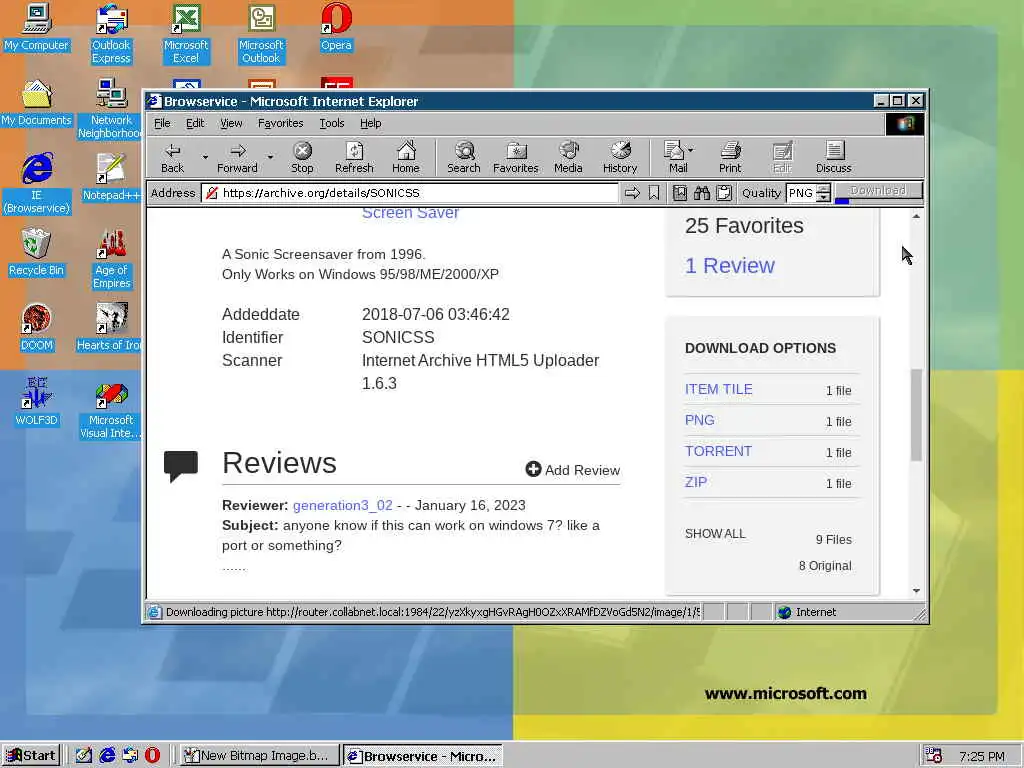Click the Forward toolbar button
Viewport: 1024px width, 768px height.
(237, 157)
